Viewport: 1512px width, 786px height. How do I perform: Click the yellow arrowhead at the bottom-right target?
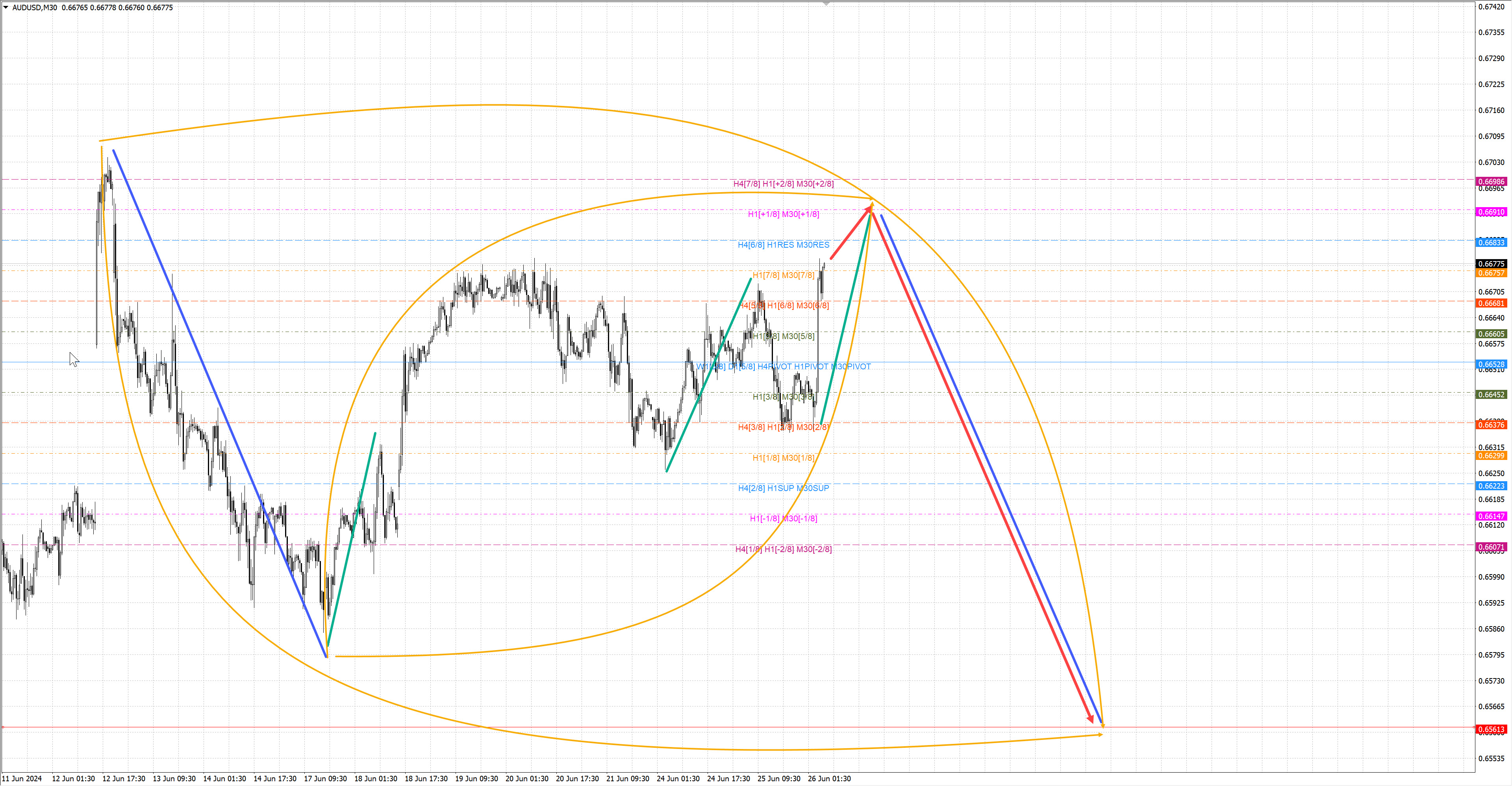1102,727
